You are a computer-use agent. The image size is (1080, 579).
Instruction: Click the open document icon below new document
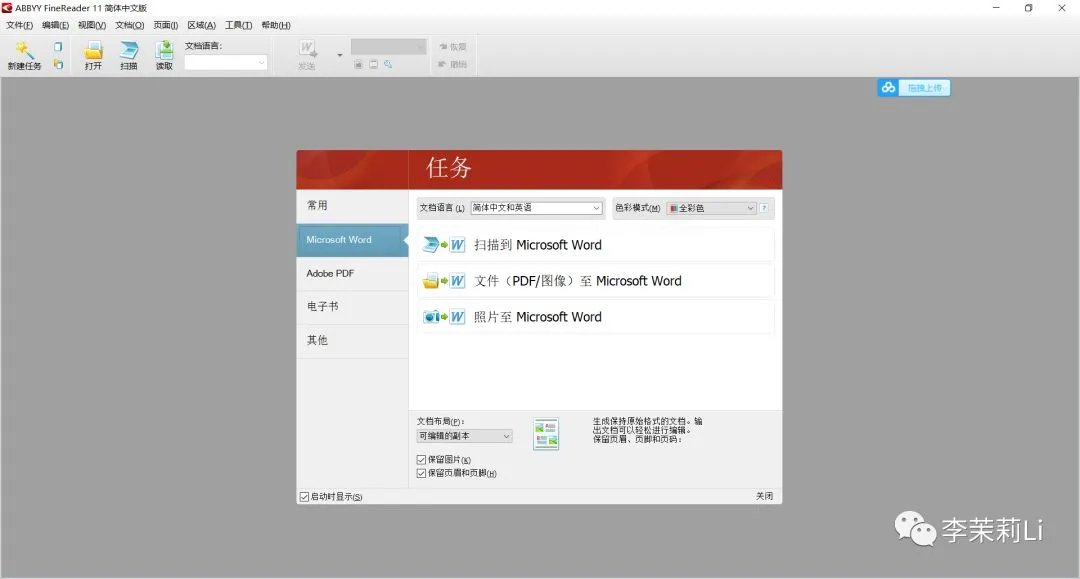58,64
